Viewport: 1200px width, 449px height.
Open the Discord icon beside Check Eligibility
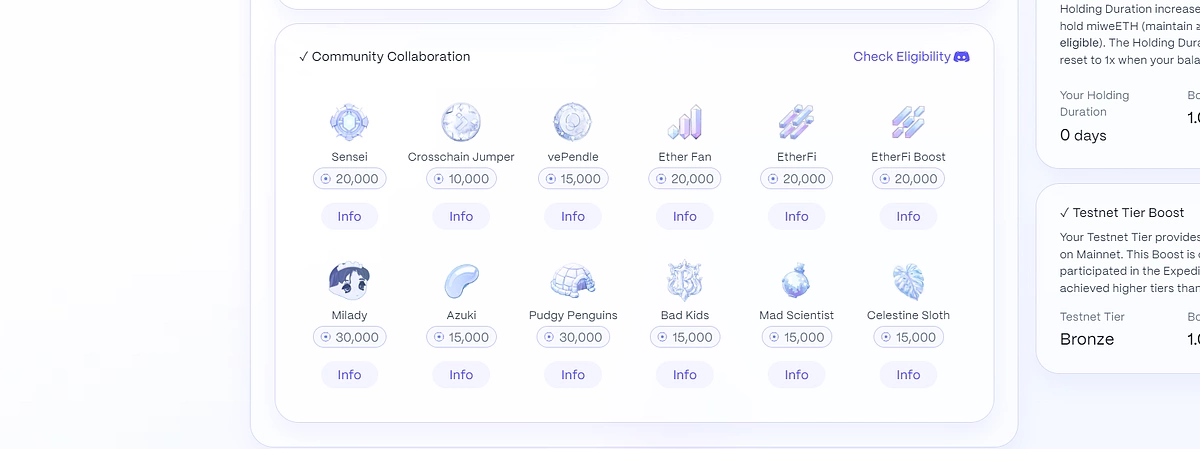[x=962, y=57]
